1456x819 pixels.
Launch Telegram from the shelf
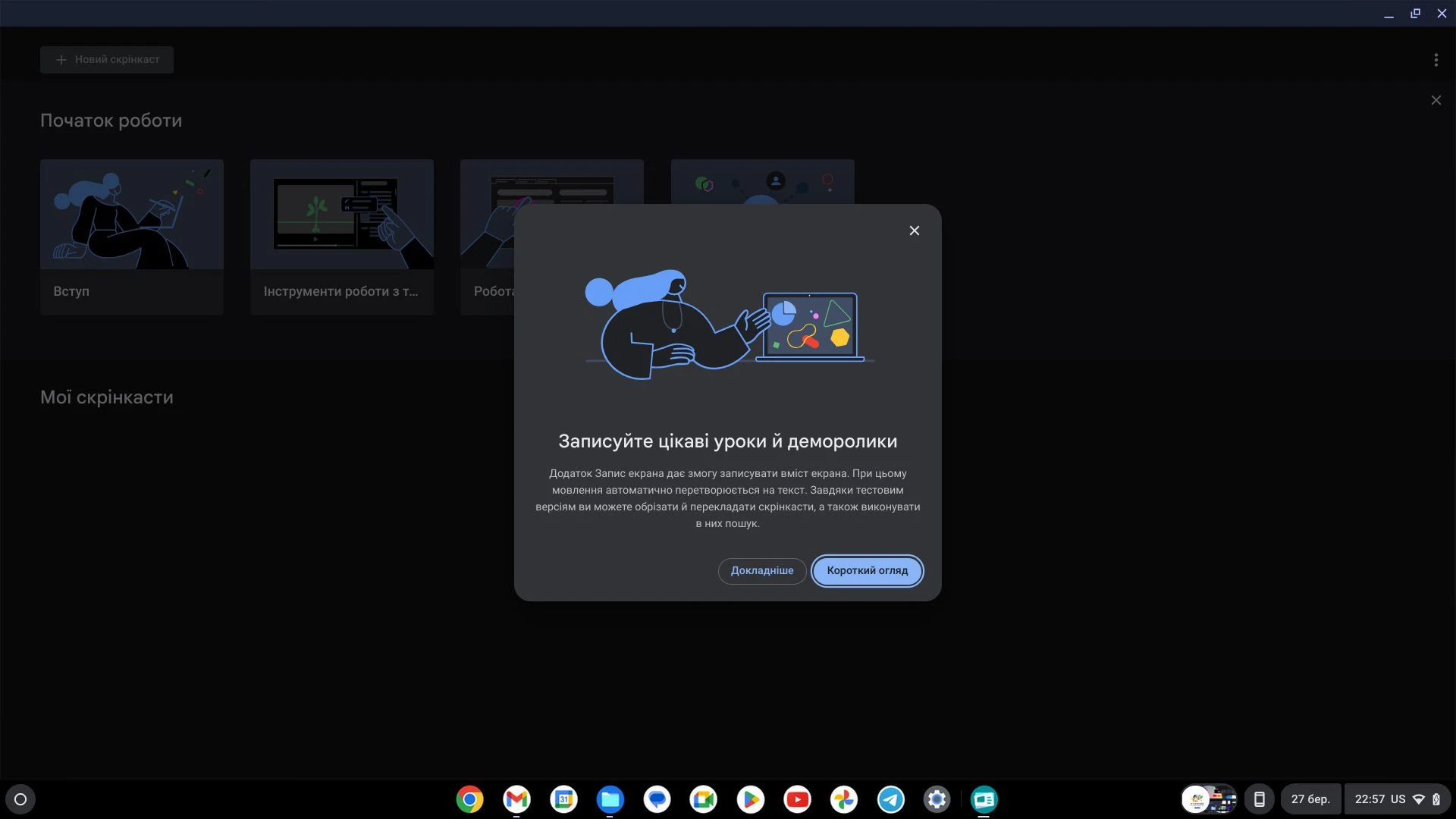point(890,799)
